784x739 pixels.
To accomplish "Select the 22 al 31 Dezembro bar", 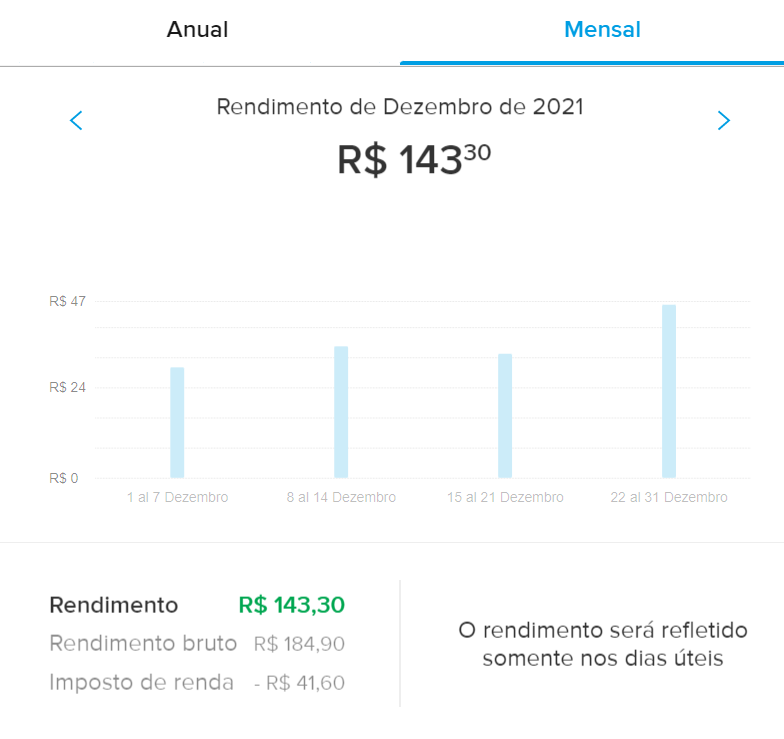I will (x=669, y=391).
